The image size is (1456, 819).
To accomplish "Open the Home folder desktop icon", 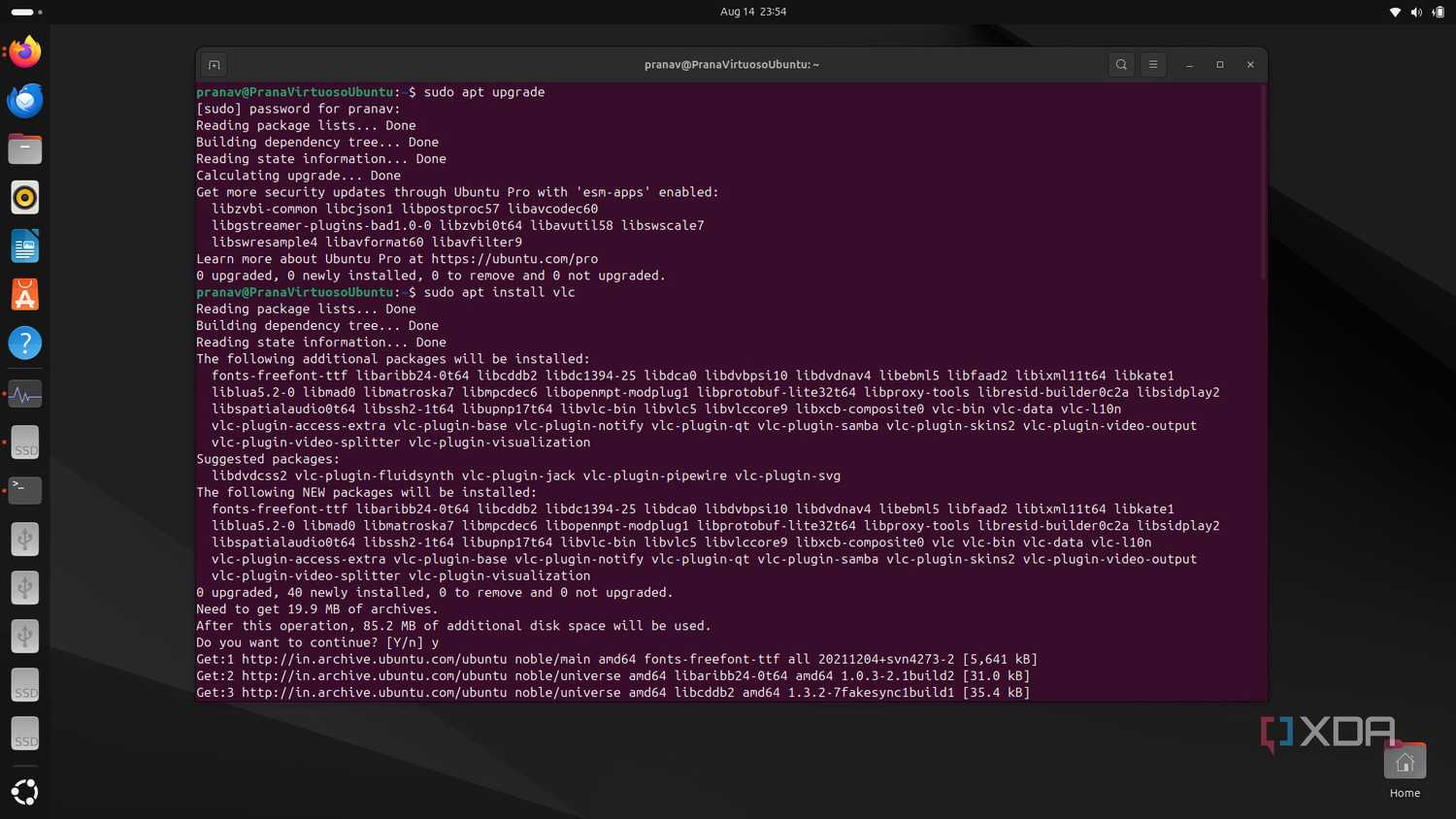I will coord(1405,771).
